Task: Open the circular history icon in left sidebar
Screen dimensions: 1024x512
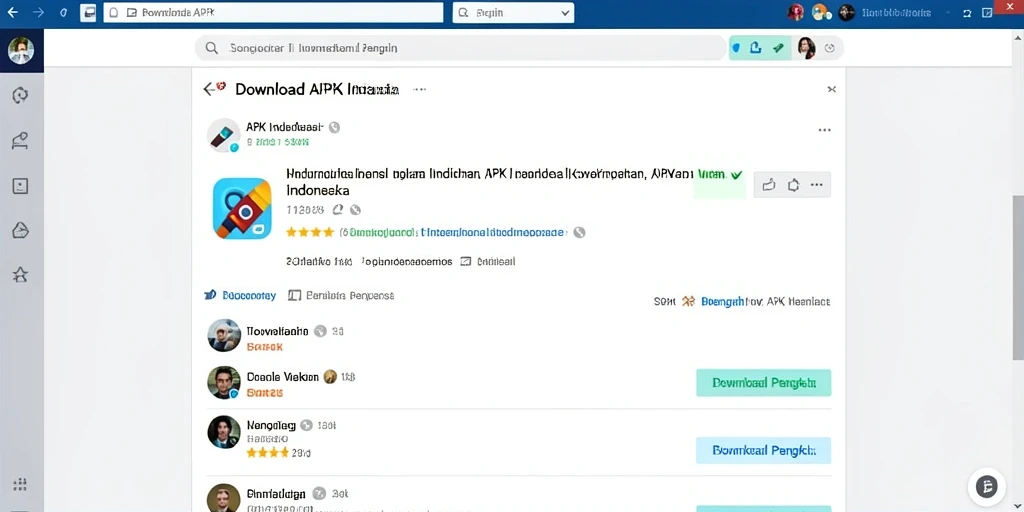Action: (x=20, y=95)
